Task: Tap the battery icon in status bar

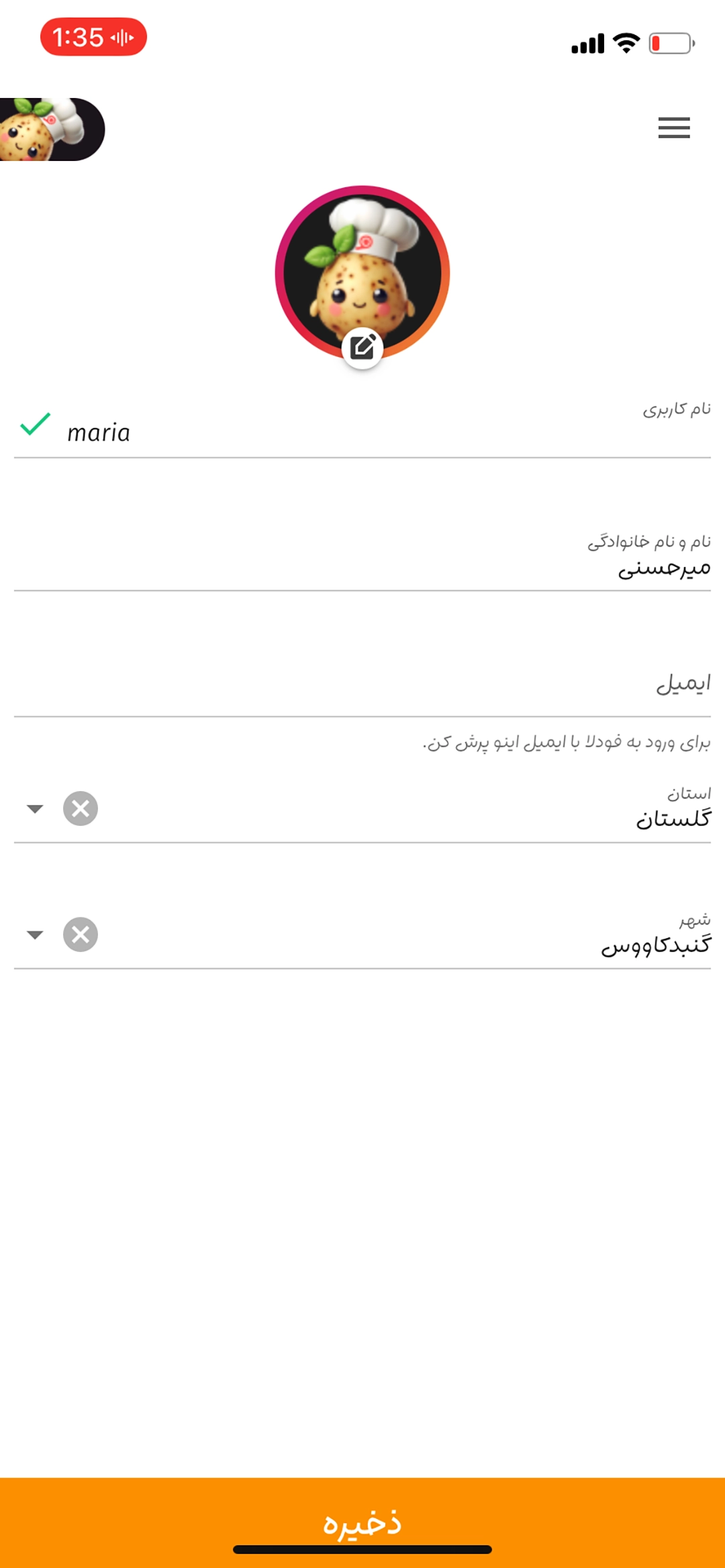Action: tap(671, 44)
